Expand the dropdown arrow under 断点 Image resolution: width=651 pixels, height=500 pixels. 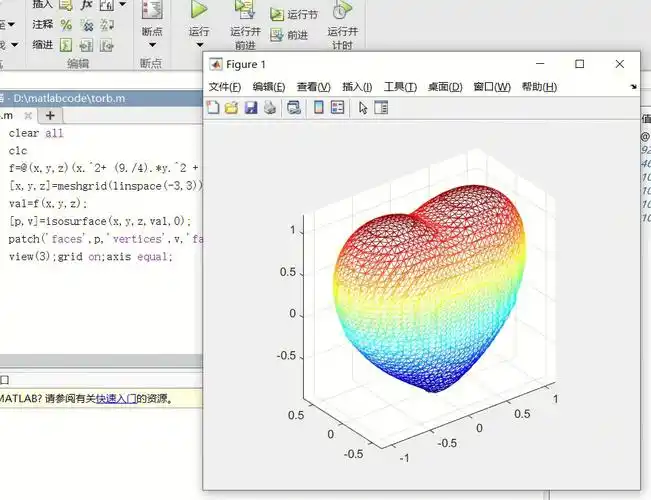click(152, 45)
